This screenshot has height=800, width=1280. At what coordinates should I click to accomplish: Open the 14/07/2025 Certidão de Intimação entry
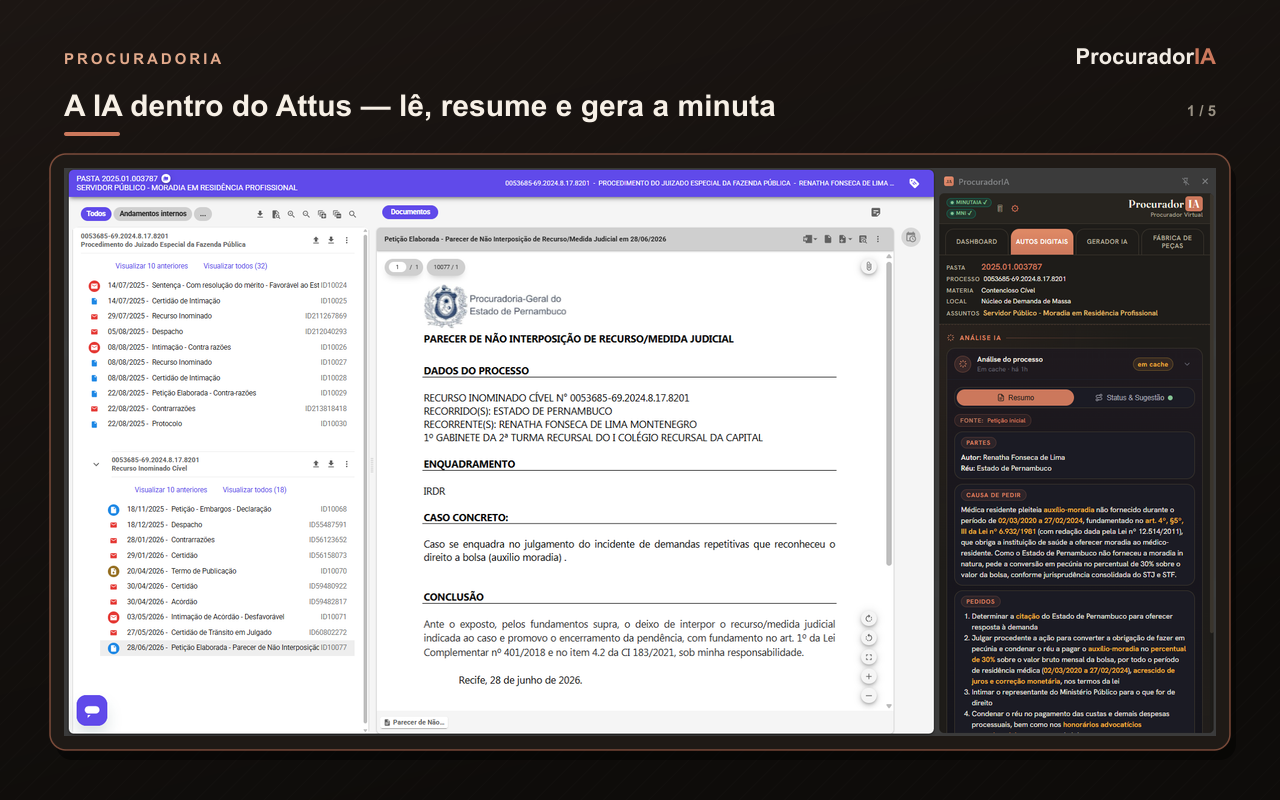point(218,301)
